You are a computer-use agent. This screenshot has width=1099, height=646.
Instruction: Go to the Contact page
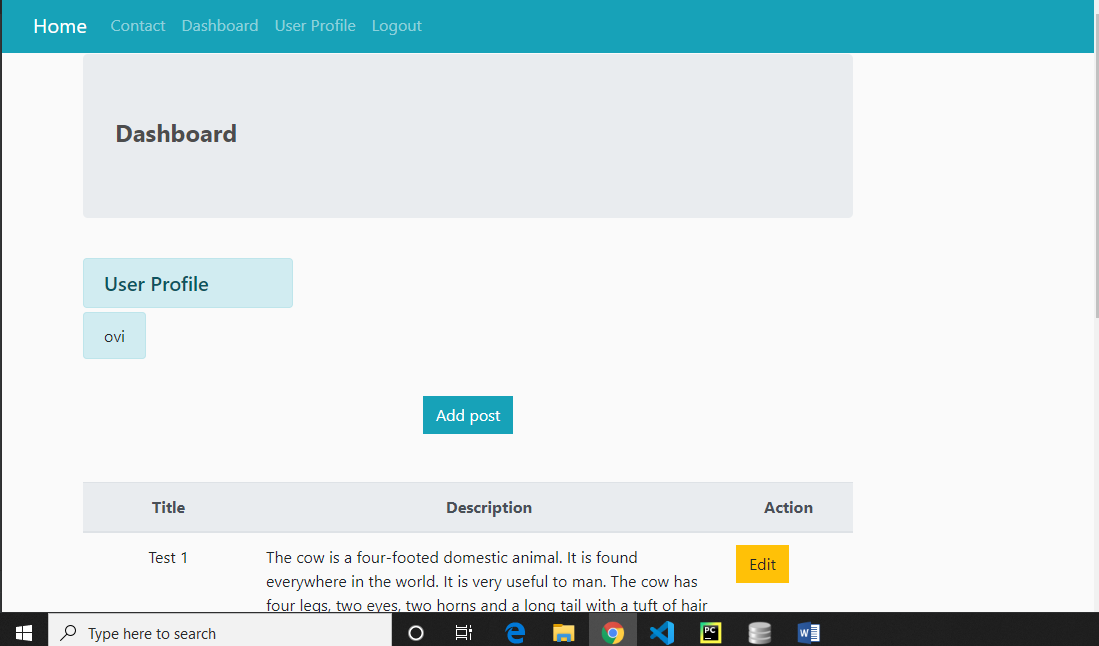click(138, 26)
